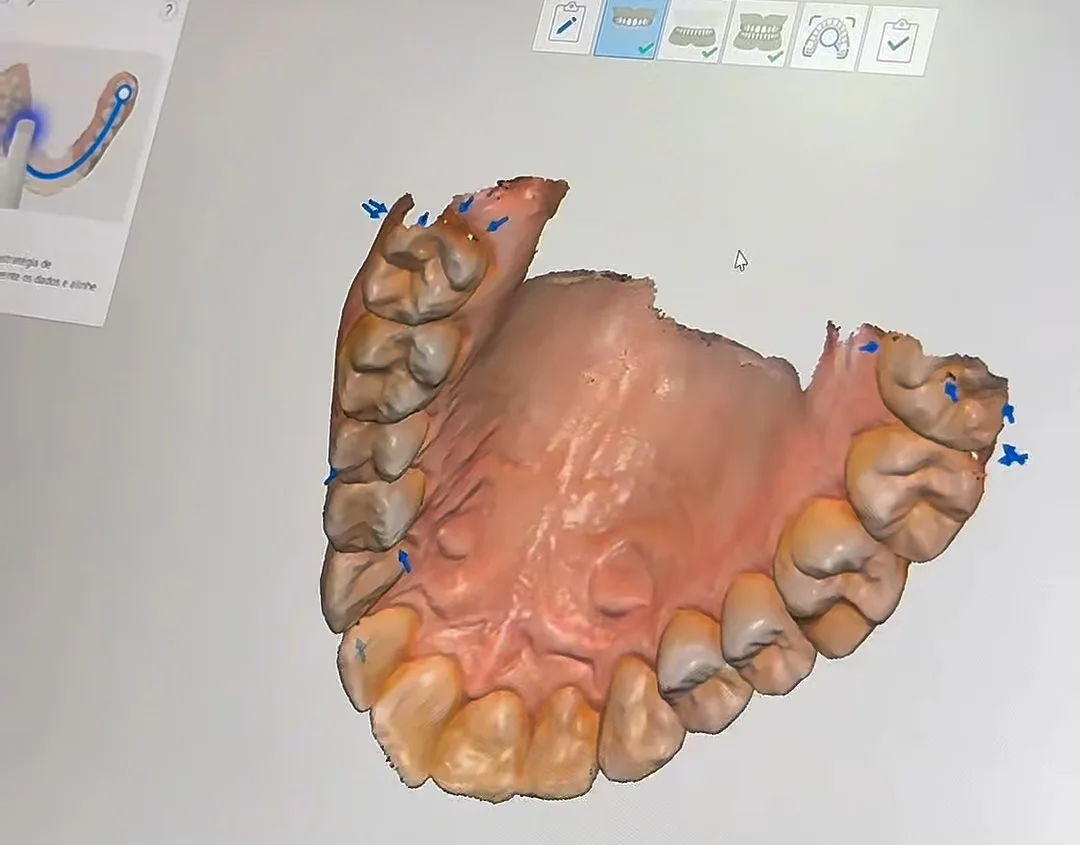This screenshot has width=1080, height=845.
Task: Switch to the lower jaw scan step
Action: (x=694, y=33)
